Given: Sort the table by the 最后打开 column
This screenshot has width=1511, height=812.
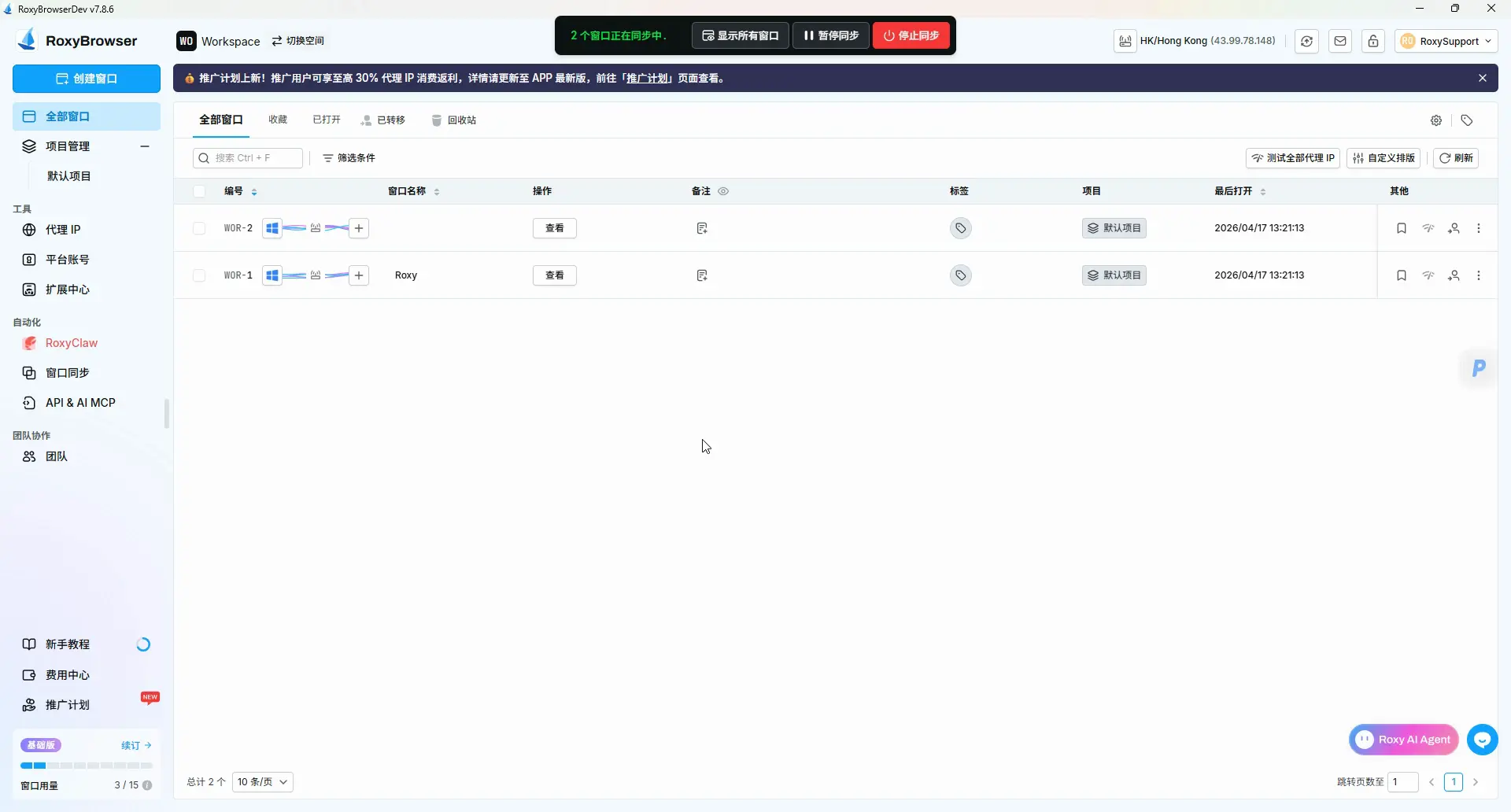Looking at the screenshot, I should [1263, 192].
